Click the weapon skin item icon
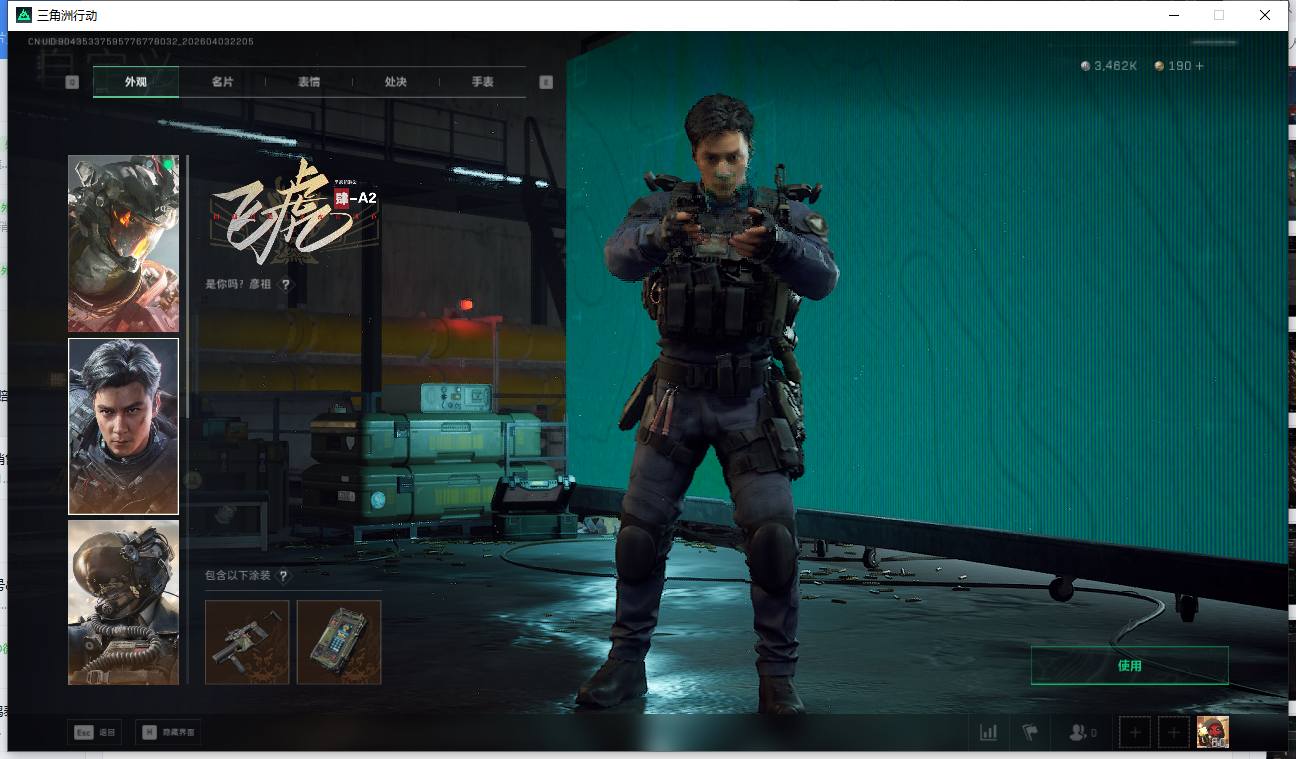Screen dimensions: 1296x759 pyautogui.click(x=247, y=642)
